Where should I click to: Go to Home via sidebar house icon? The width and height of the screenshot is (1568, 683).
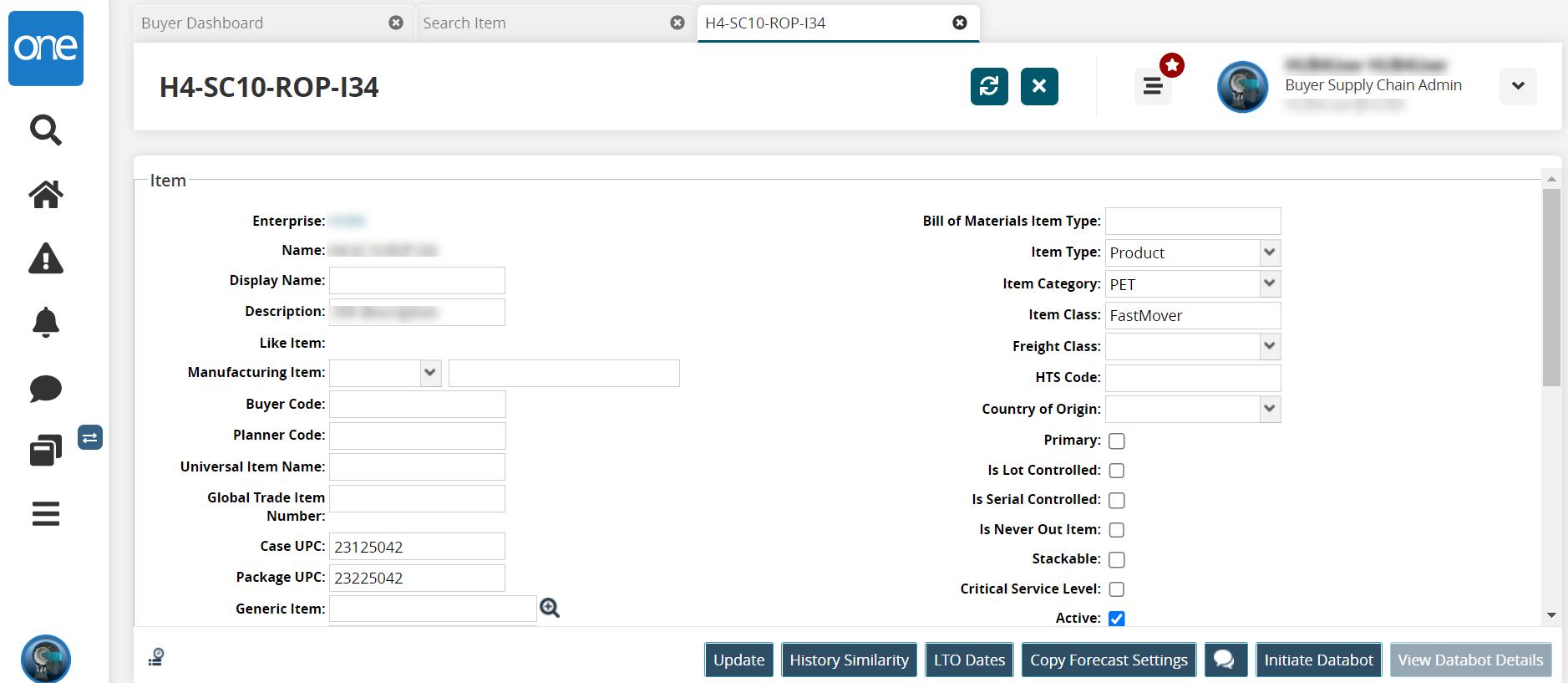[x=46, y=194]
